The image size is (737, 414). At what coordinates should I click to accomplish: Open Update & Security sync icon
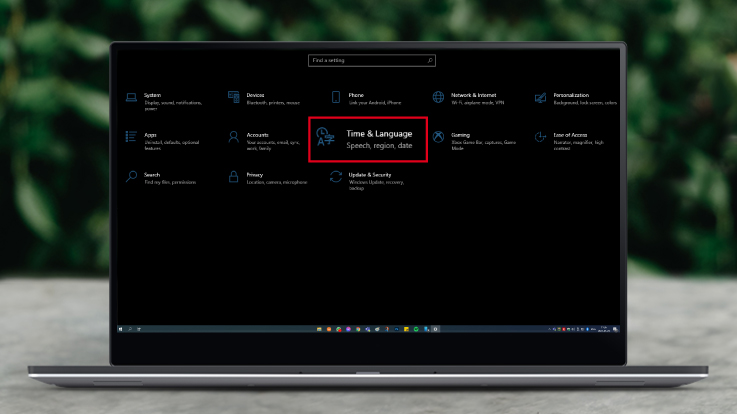click(x=336, y=176)
